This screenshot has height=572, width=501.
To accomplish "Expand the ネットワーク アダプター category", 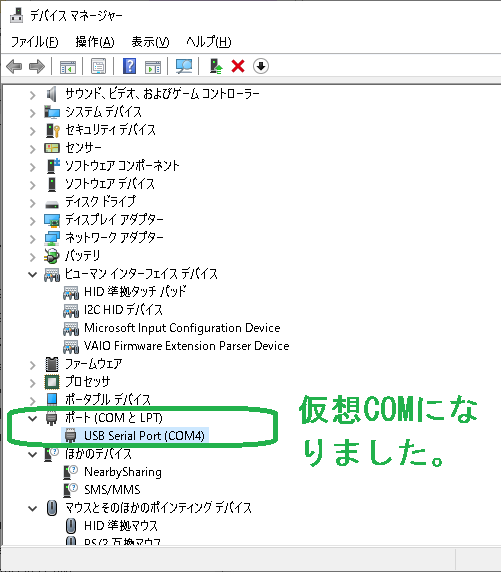I will click(x=33, y=239).
